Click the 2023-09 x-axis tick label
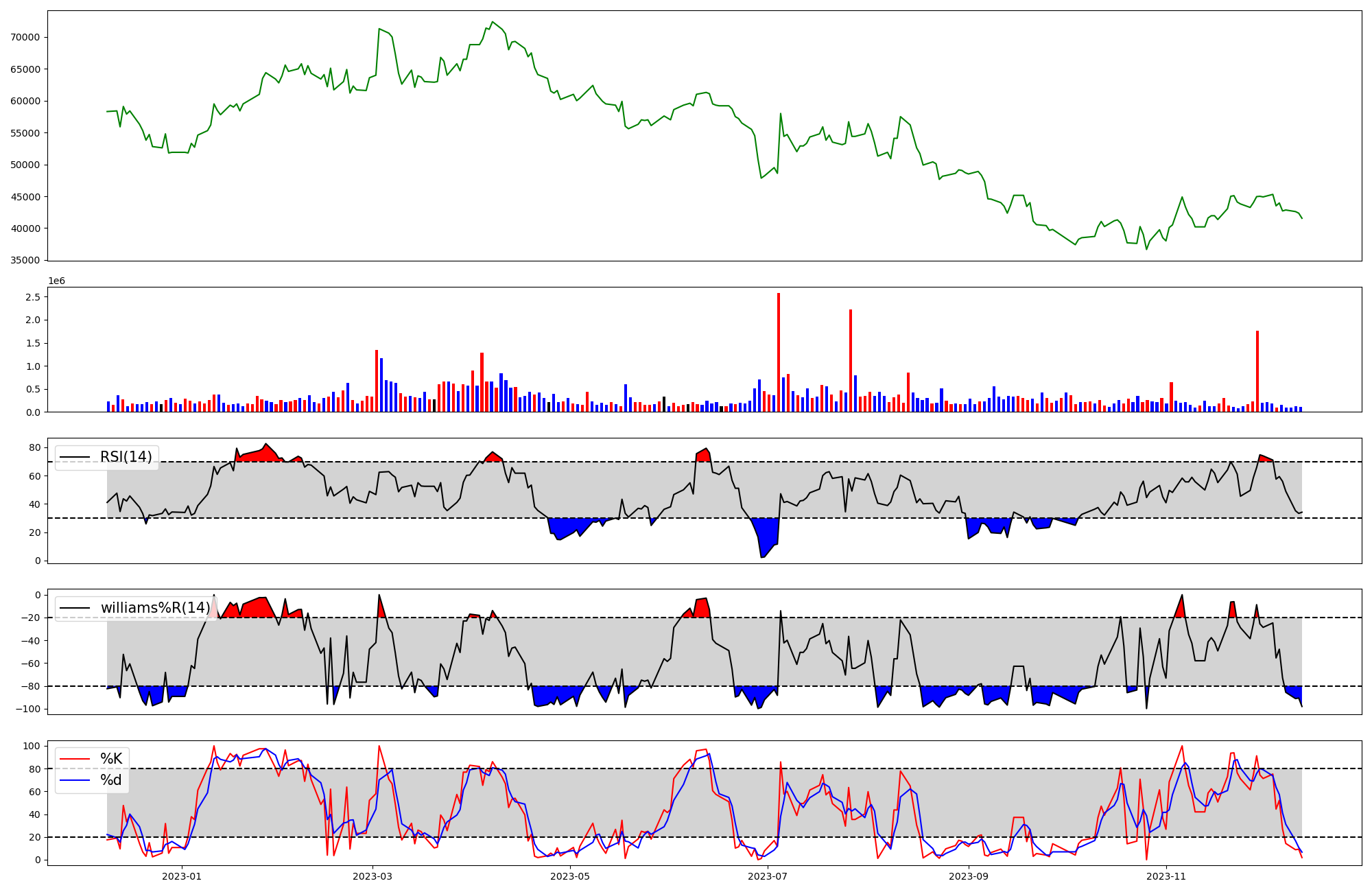Image resolution: width=1372 pixels, height=892 pixels. point(969,876)
